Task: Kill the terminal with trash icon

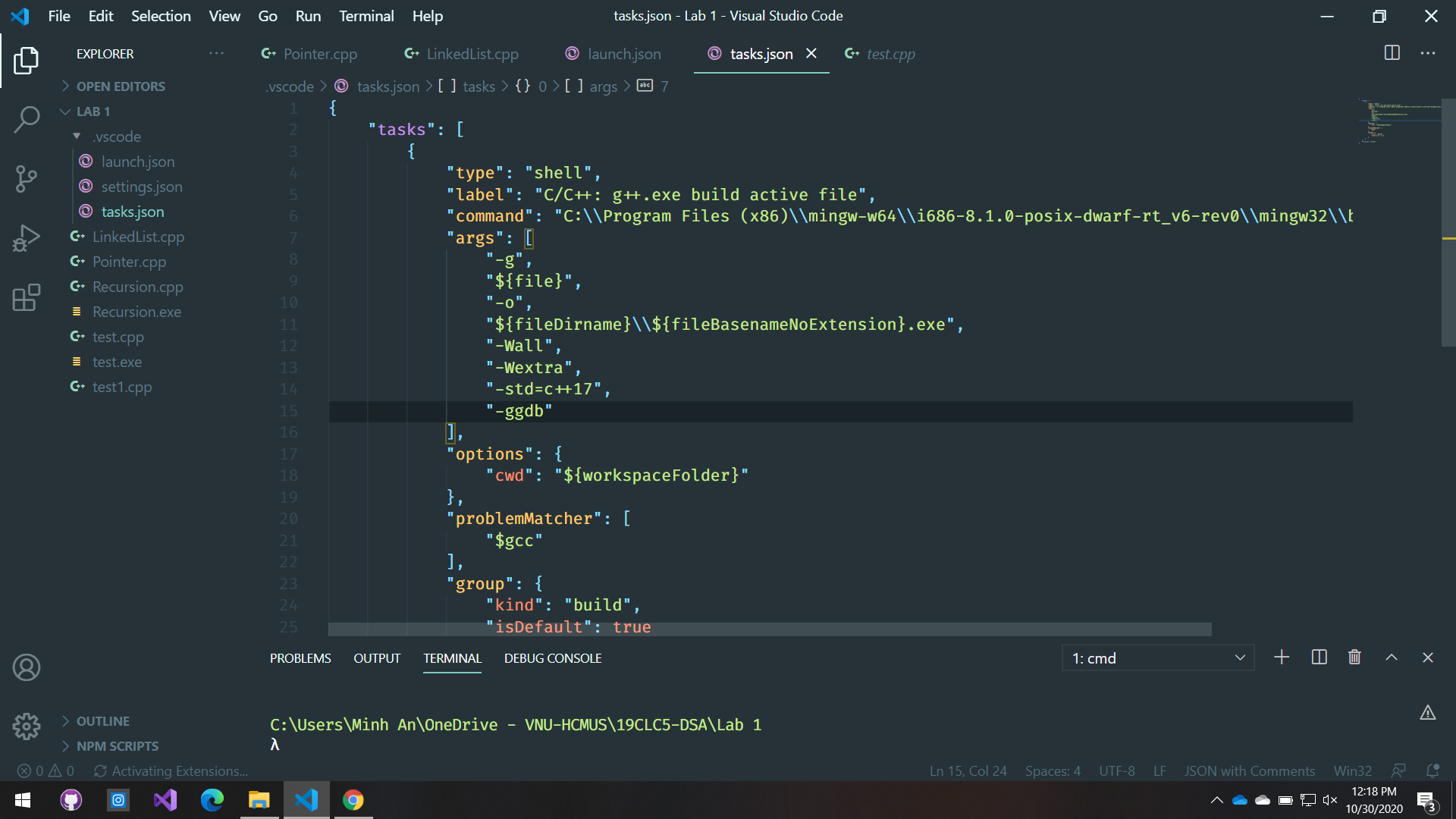Action: (x=1354, y=657)
